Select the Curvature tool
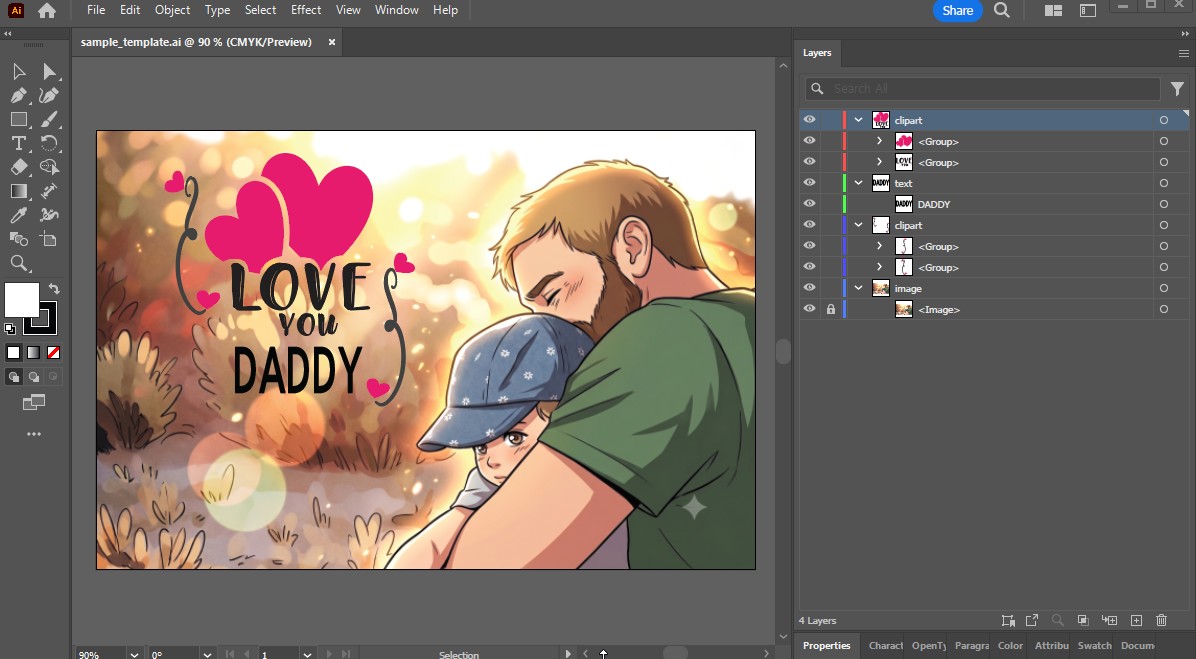Screen dimensions: 1196x659 click(50, 96)
